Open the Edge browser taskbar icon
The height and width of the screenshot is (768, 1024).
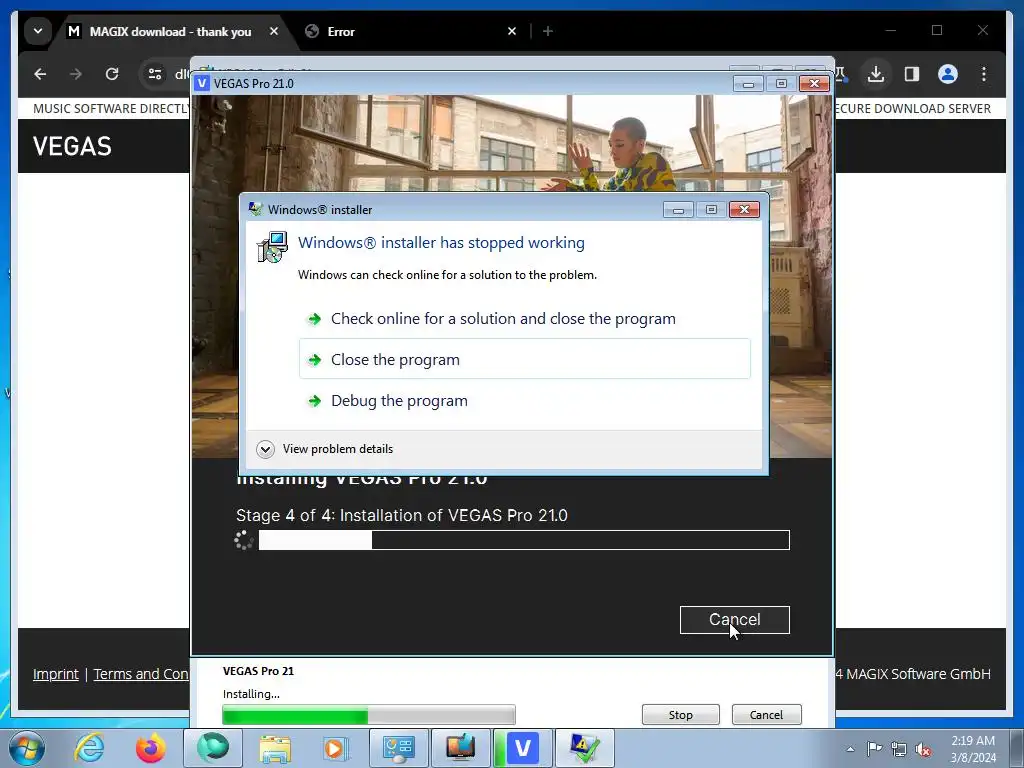[x=213, y=748]
